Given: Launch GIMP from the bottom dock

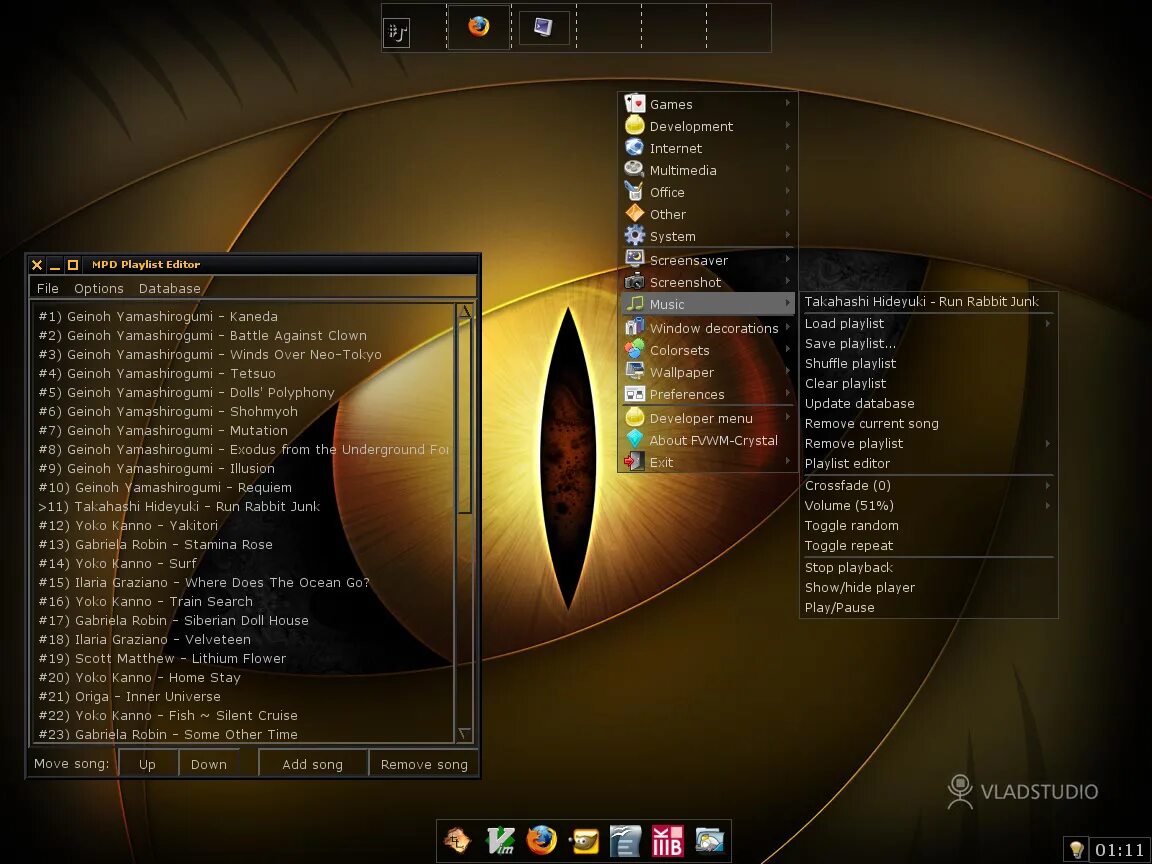Looking at the screenshot, I should 584,840.
